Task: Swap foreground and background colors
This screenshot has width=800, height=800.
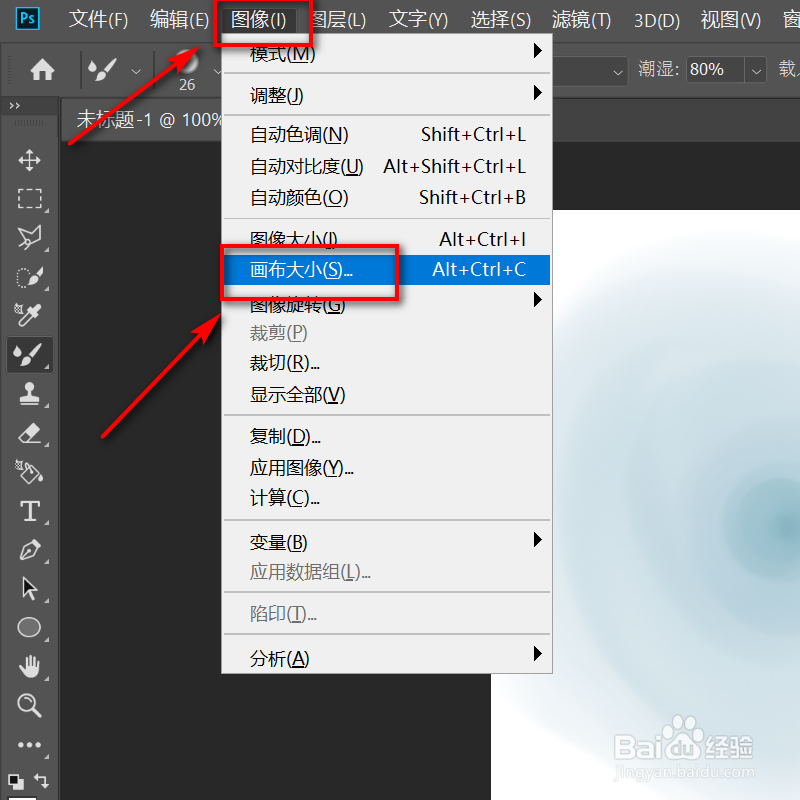Action: (41, 781)
